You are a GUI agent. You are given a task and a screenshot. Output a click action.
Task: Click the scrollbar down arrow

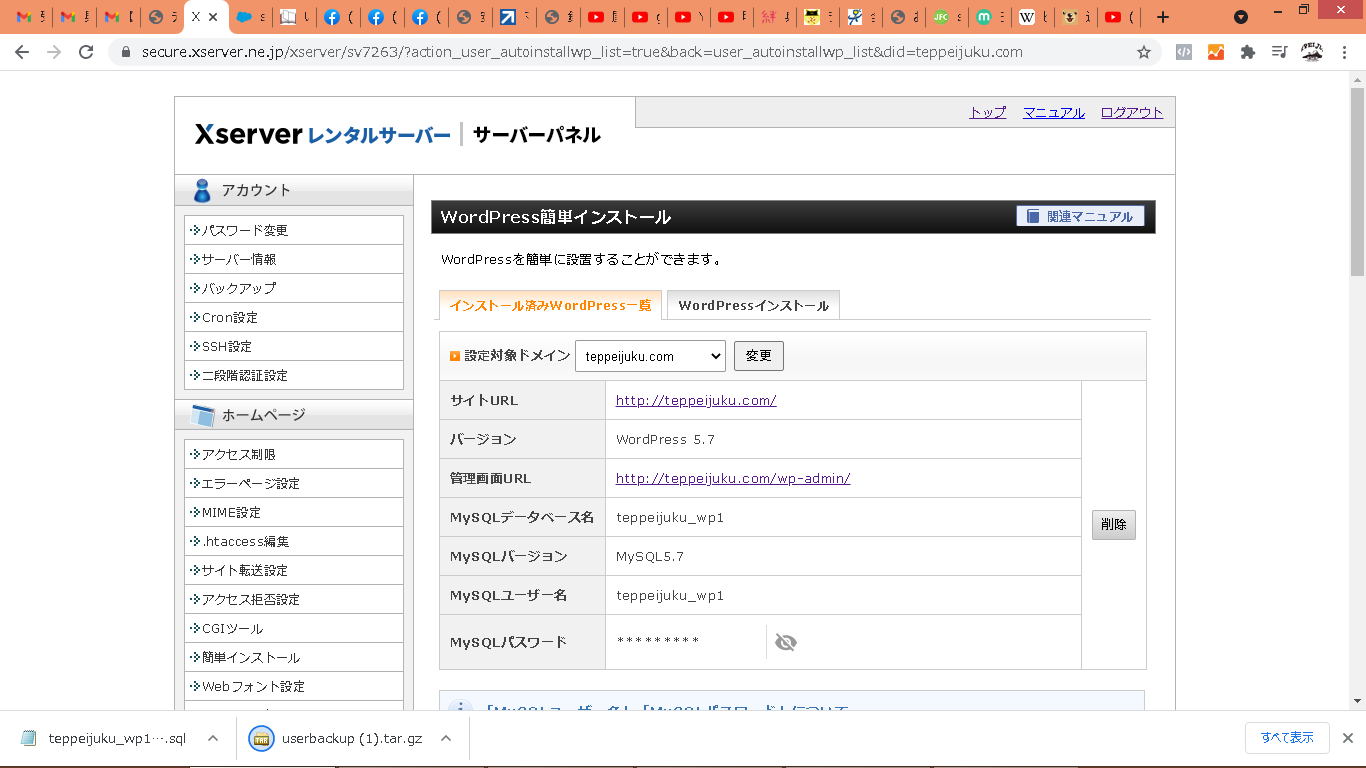point(1357,701)
